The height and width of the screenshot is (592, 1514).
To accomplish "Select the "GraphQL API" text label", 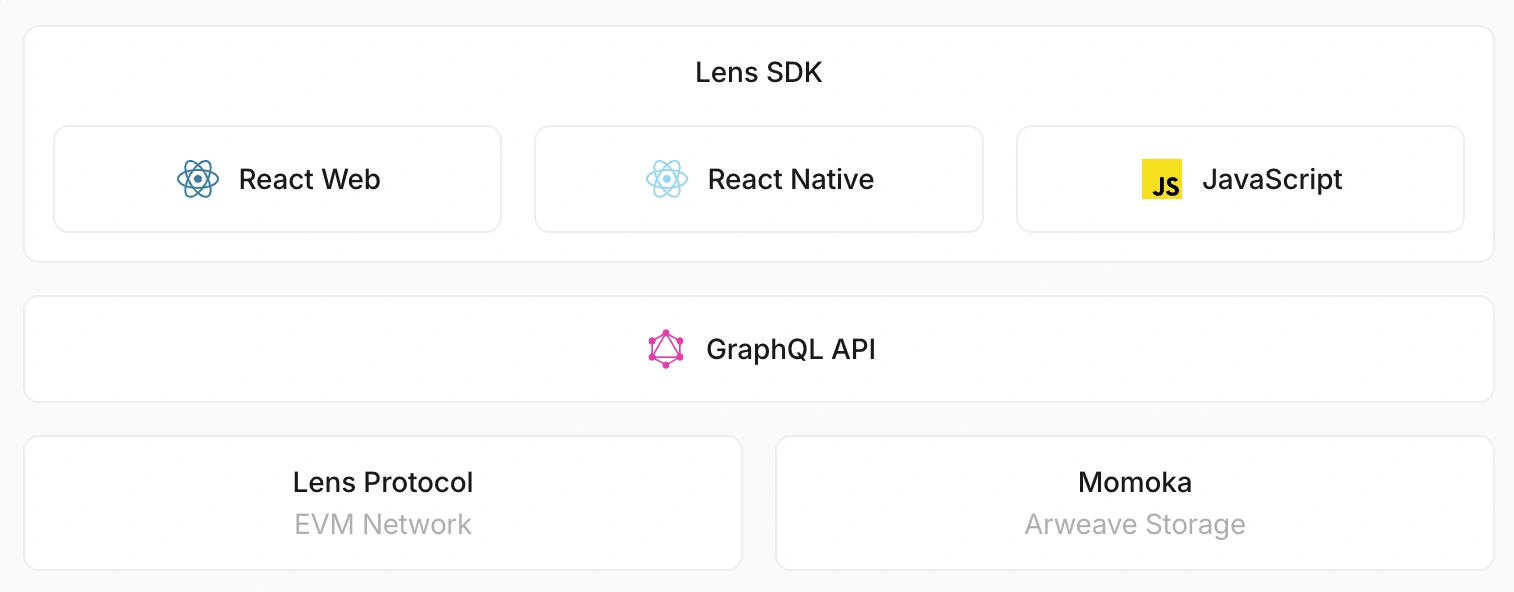I will 791,350.
